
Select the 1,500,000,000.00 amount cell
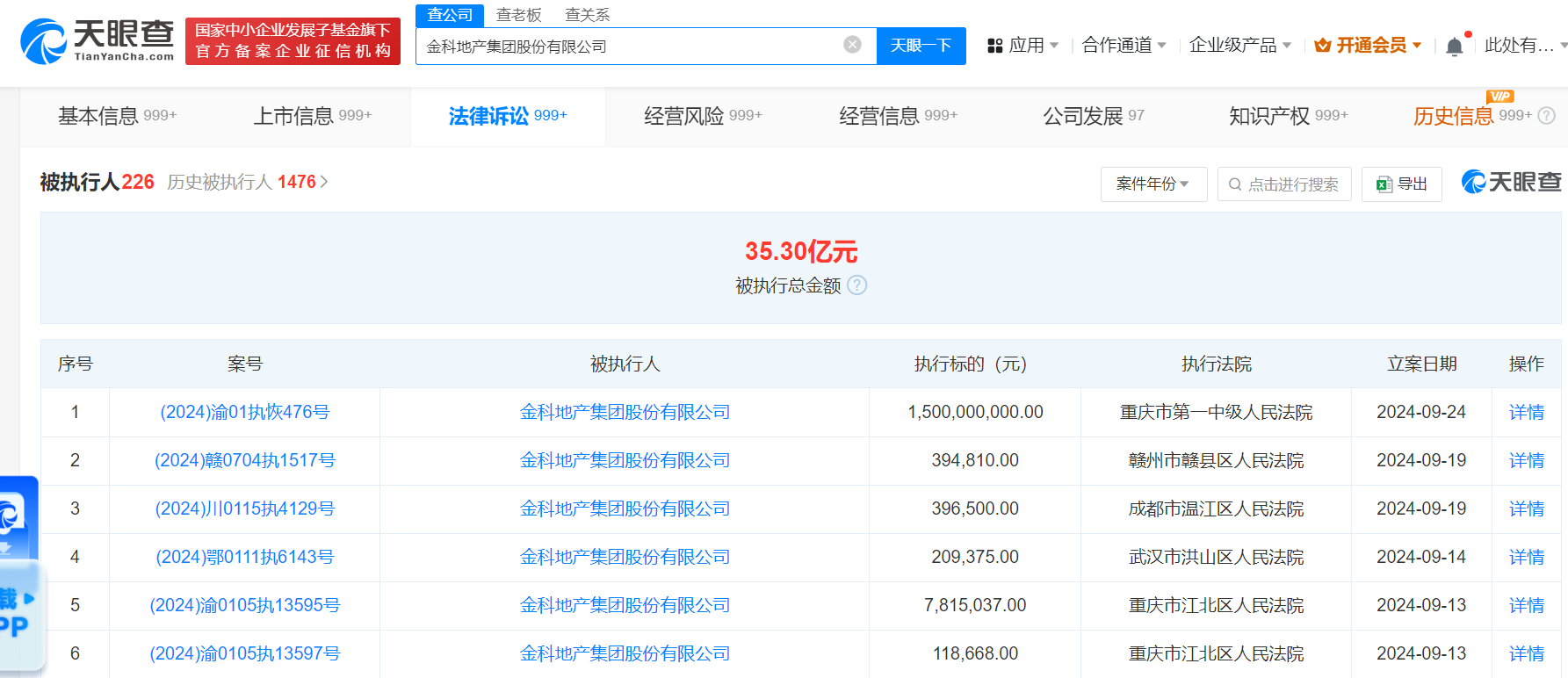tap(975, 412)
